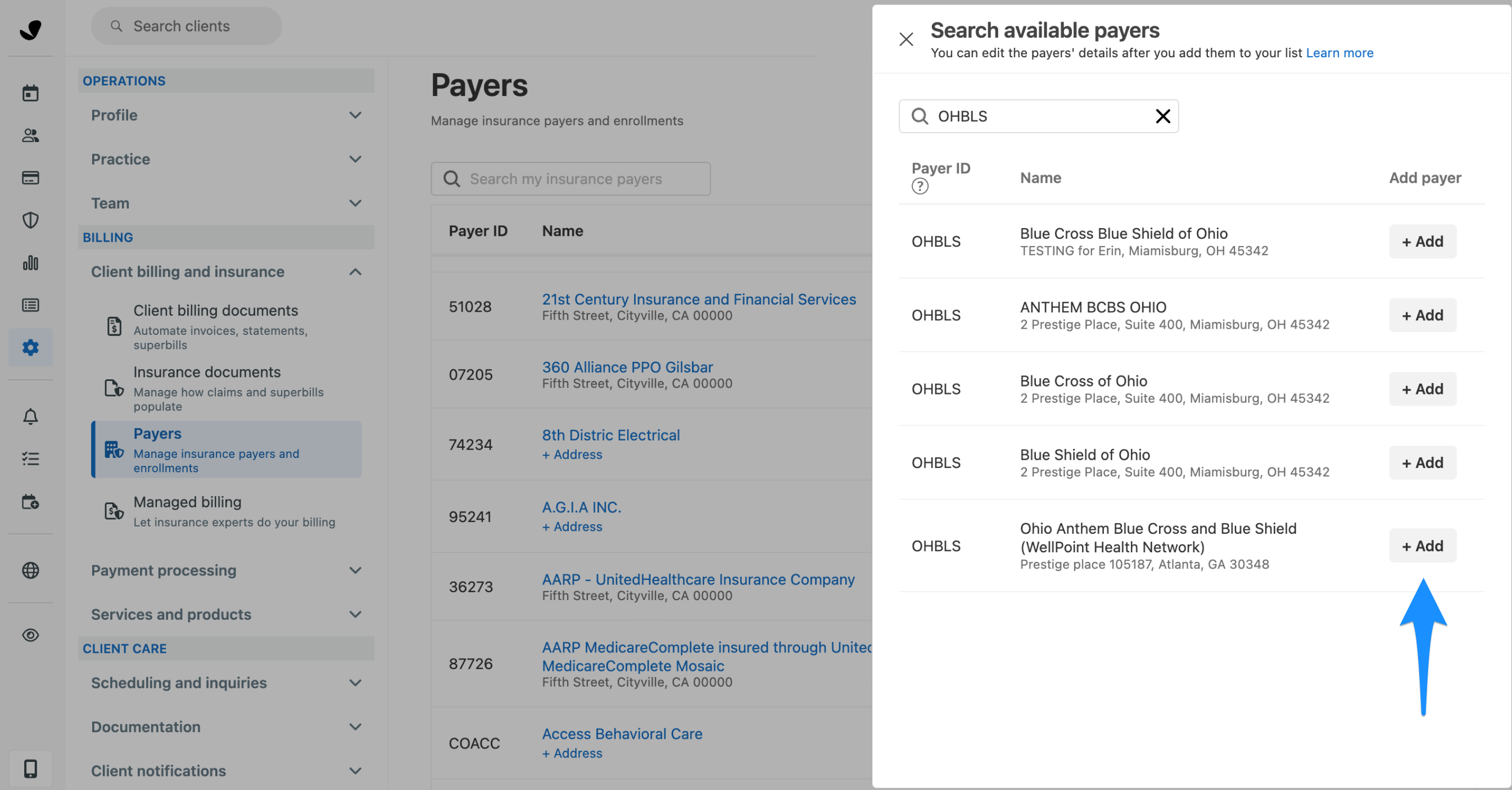This screenshot has height=790, width=1512.
Task: Click the eye icon in rail
Action: pyautogui.click(x=30, y=635)
